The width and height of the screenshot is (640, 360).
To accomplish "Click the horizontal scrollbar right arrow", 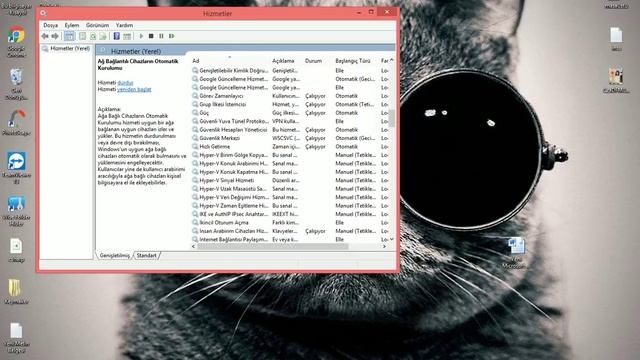I will (384, 247).
